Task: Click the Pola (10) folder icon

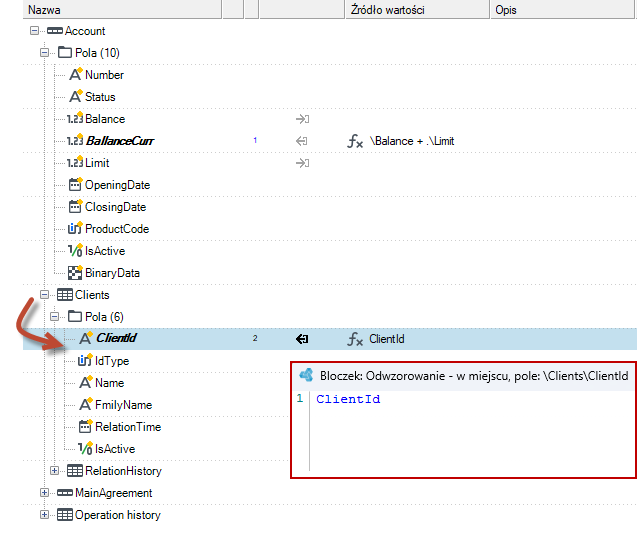Action: pos(65,52)
